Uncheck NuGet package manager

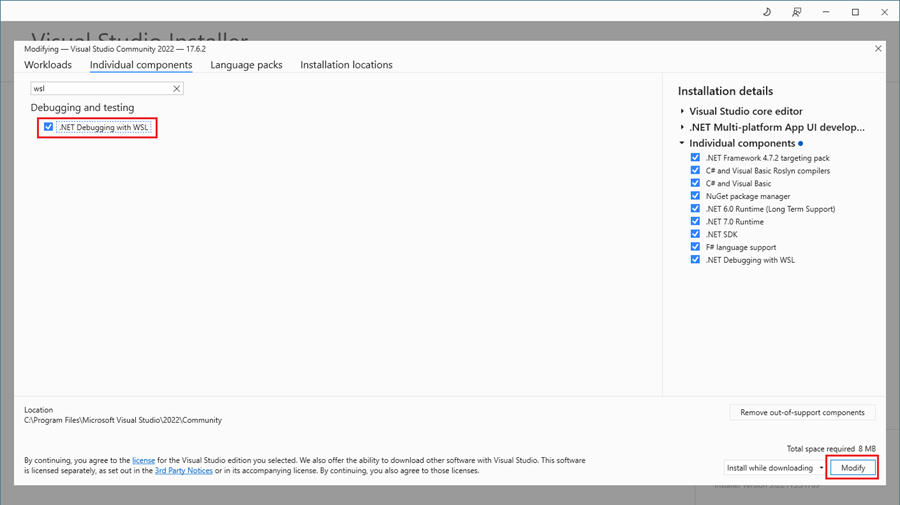coord(695,196)
